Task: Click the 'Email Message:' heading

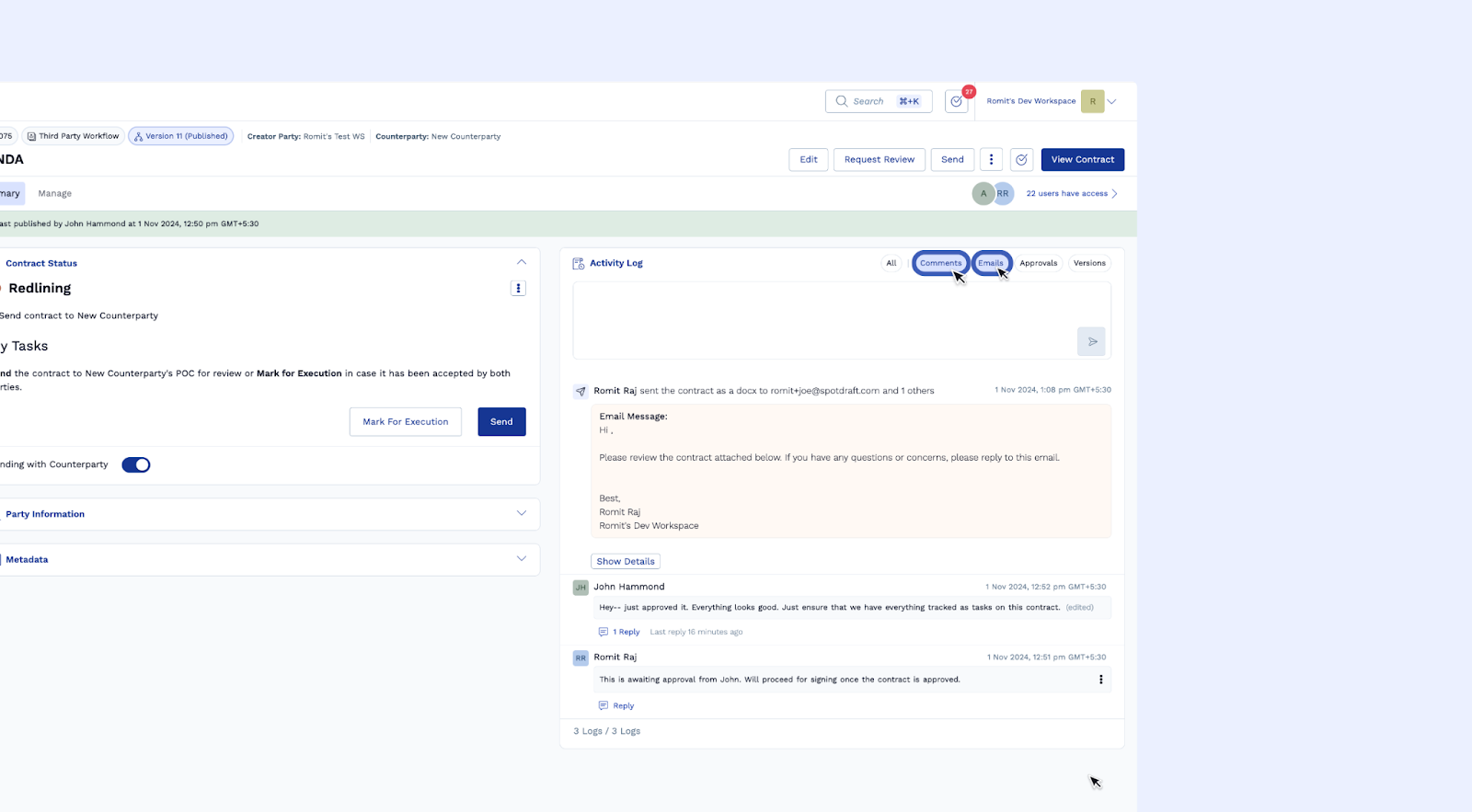Action: pyautogui.click(x=634, y=417)
